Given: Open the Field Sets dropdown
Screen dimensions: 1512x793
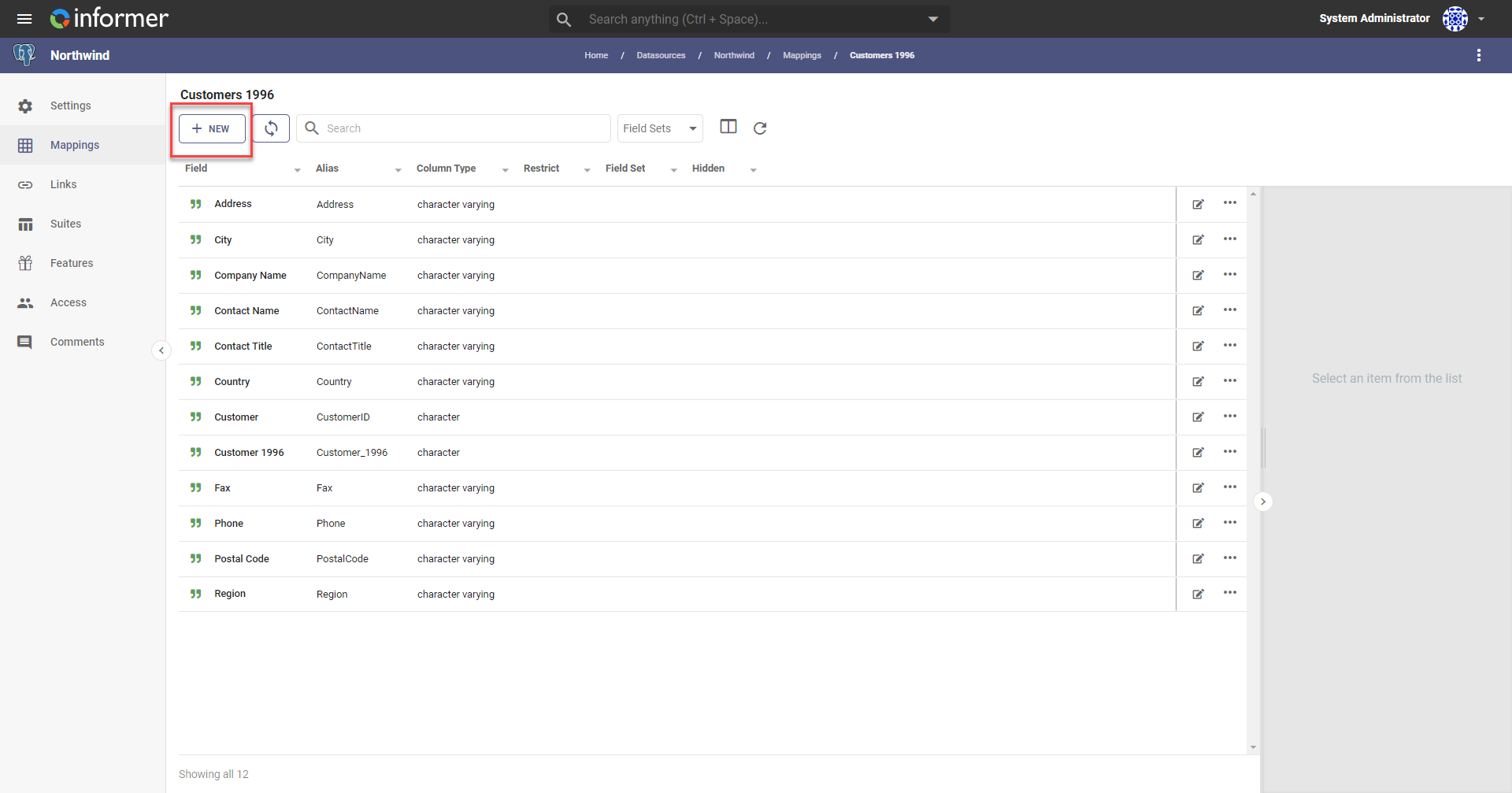Looking at the screenshot, I should tap(660, 128).
